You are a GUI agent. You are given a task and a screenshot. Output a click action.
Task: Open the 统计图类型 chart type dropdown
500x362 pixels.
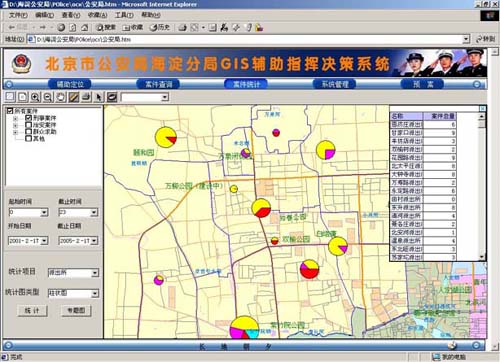tap(95, 293)
